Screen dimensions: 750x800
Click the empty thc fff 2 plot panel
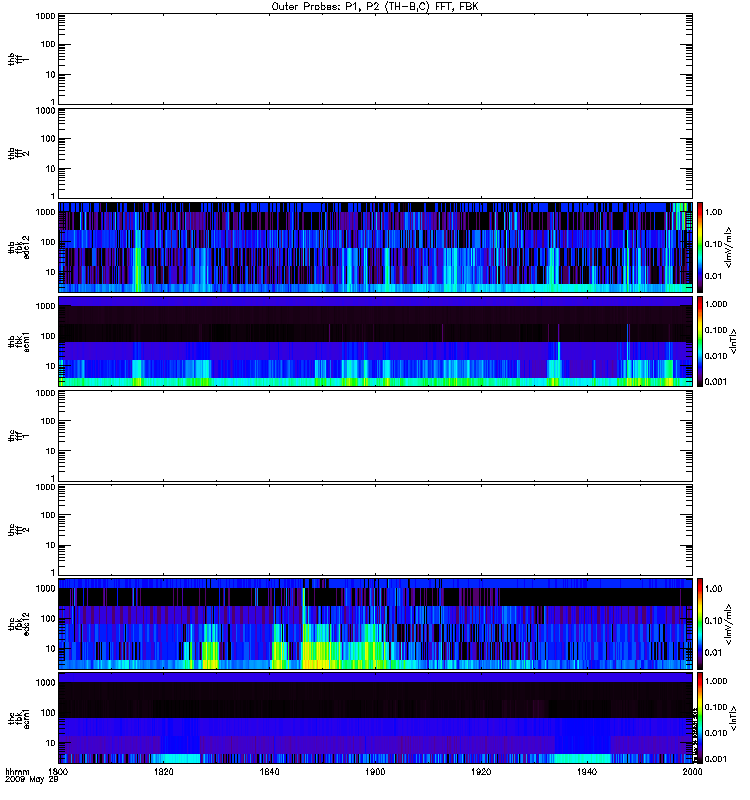(375, 530)
